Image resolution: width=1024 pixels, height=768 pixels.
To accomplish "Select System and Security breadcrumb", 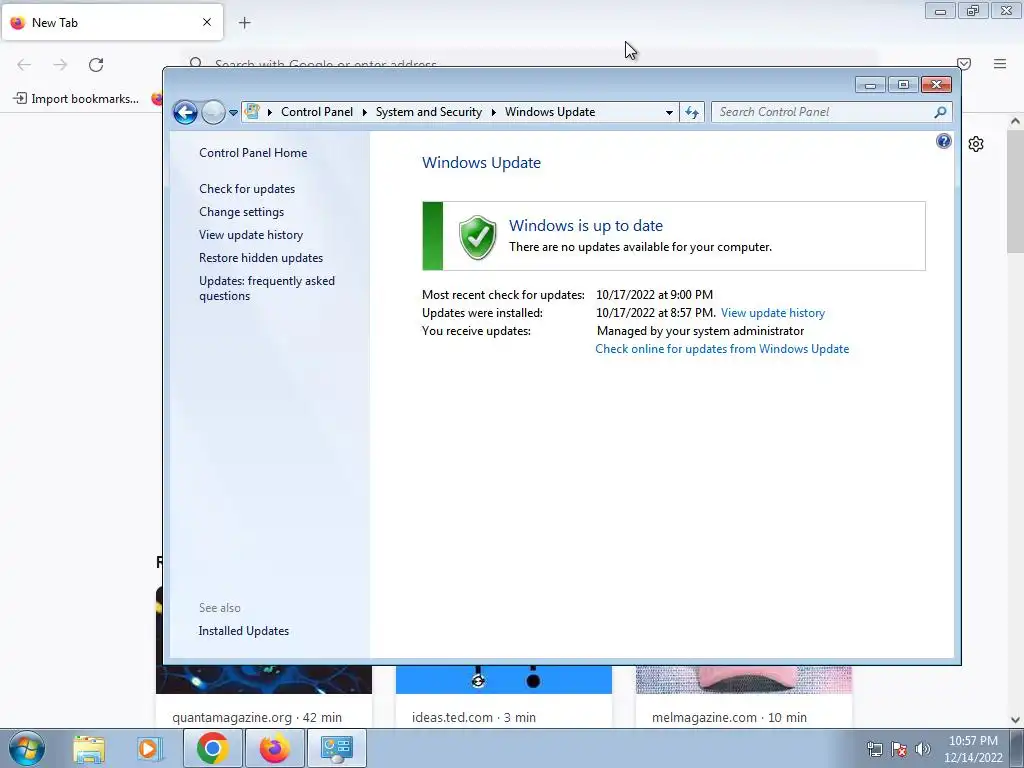I will coord(428,112).
